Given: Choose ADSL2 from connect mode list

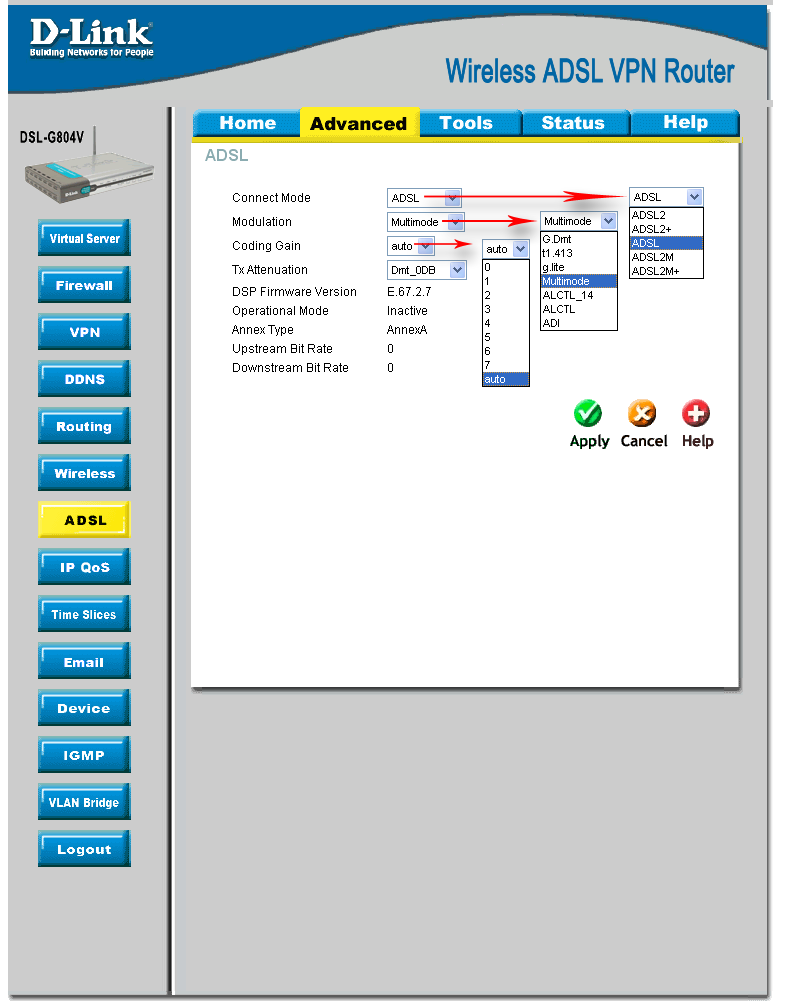Looking at the screenshot, I should coord(666,215).
